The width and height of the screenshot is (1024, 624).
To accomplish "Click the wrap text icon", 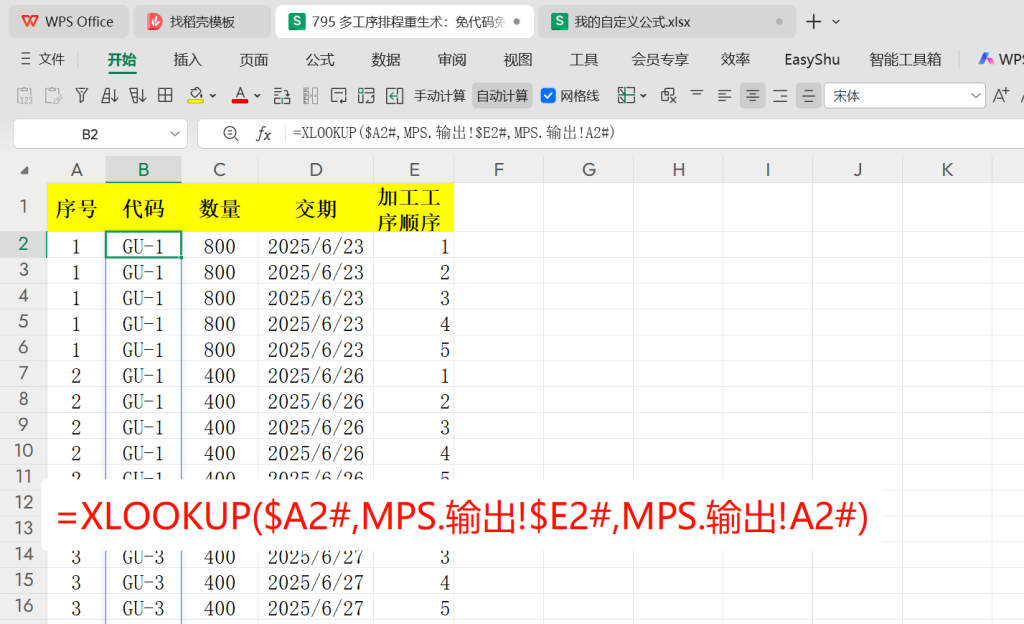I will pyautogui.click(x=338, y=96).
